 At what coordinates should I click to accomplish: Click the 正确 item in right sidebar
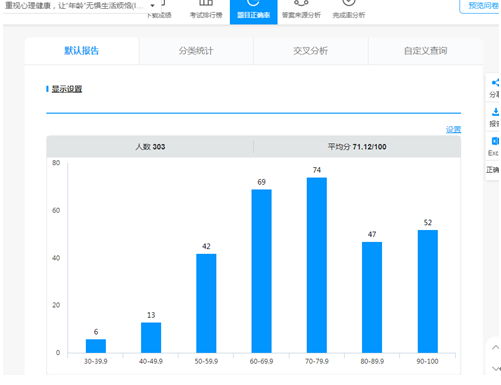click(x=492, y=170)
